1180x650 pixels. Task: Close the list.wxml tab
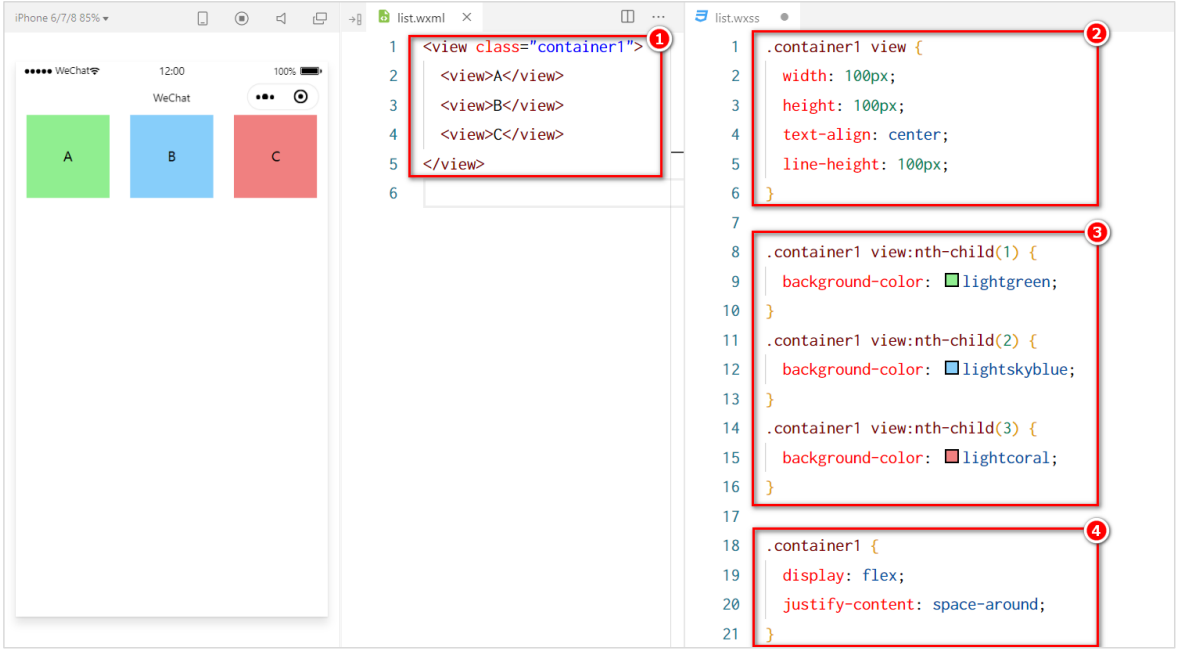click(x=467, y=17)
